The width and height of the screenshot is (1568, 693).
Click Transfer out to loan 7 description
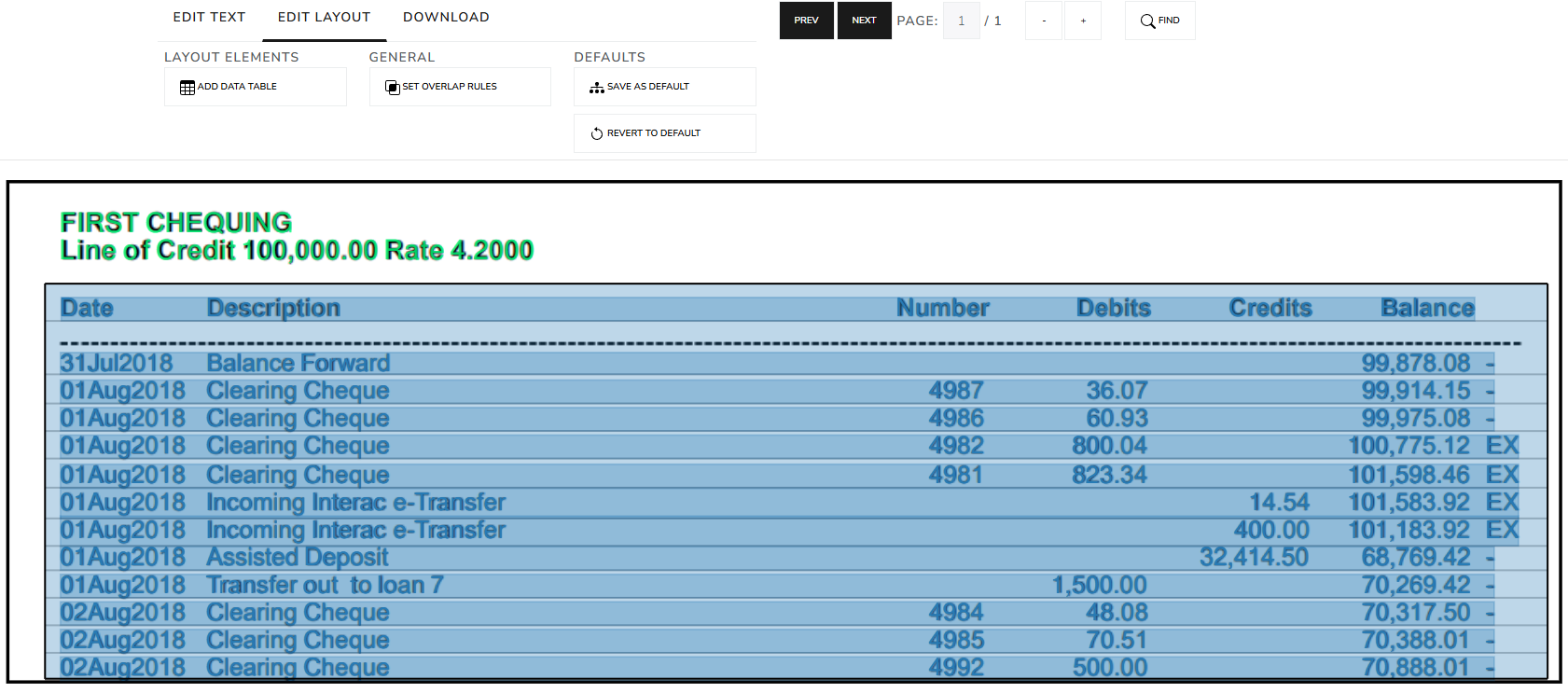[326, 586]
